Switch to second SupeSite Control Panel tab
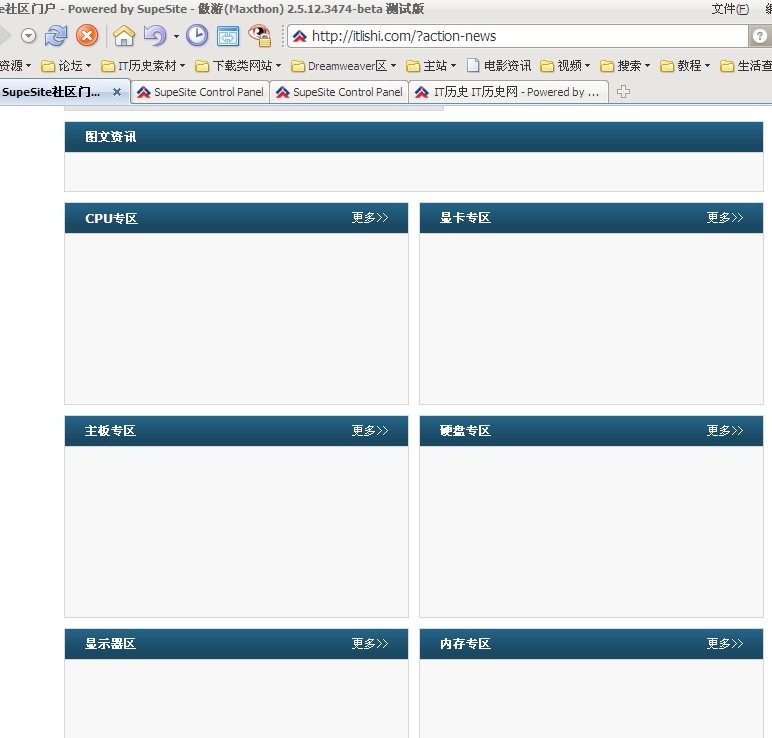The width and height of the screenshot is (772, 738). point(339,92)
